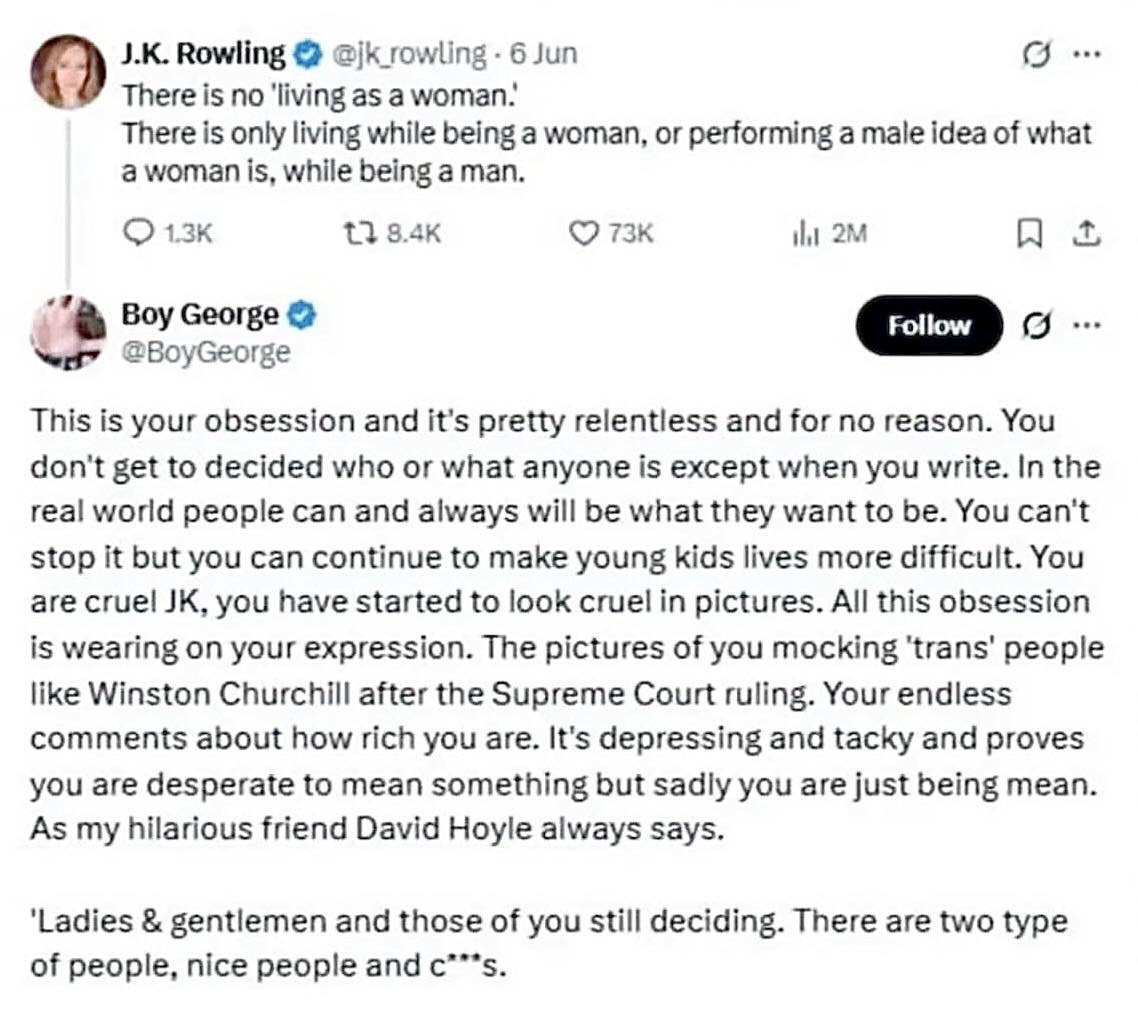Click Boy George's verified badge
The image size is (1138, 1028).
click(303, 316)
